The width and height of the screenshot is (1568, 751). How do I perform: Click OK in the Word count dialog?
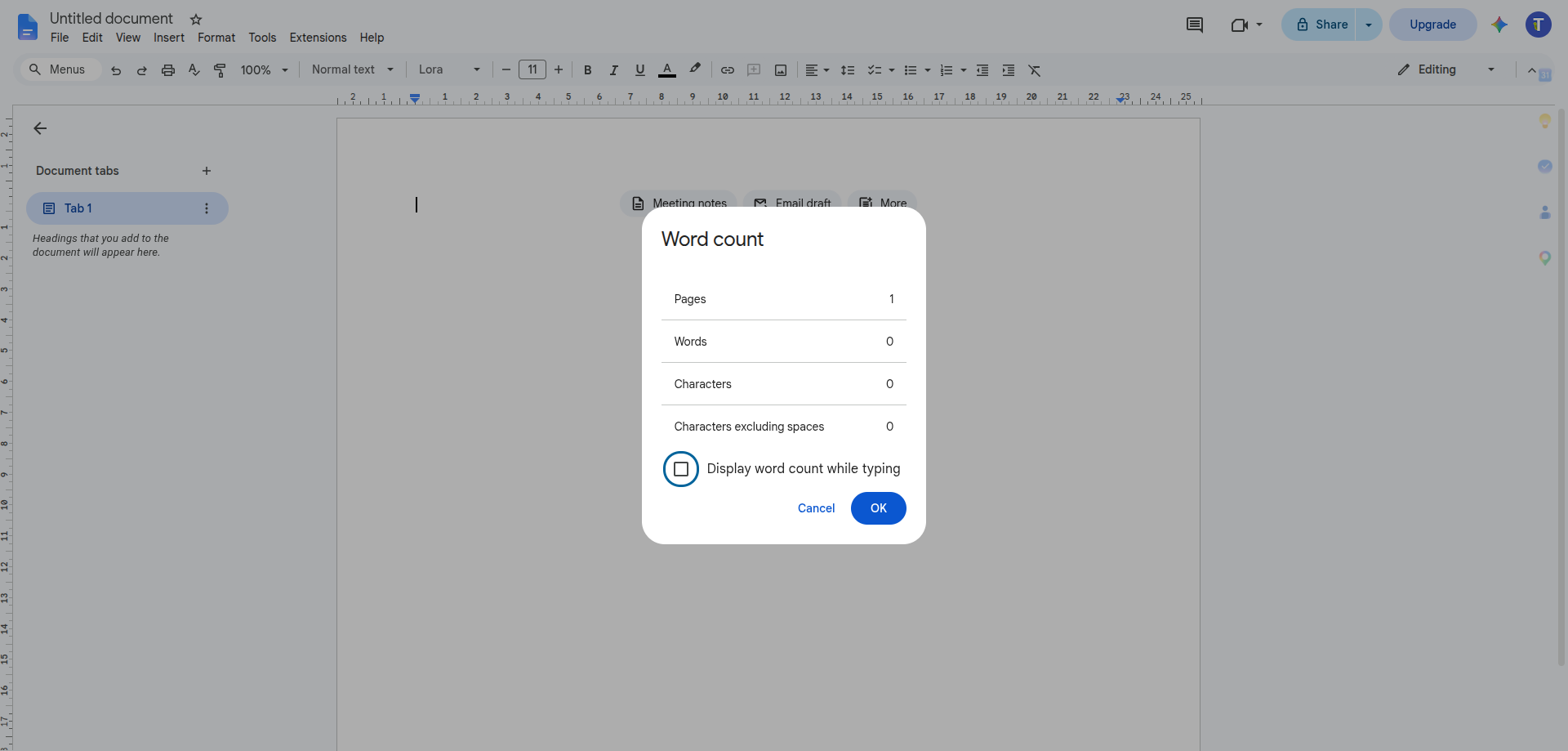[879, 508]
